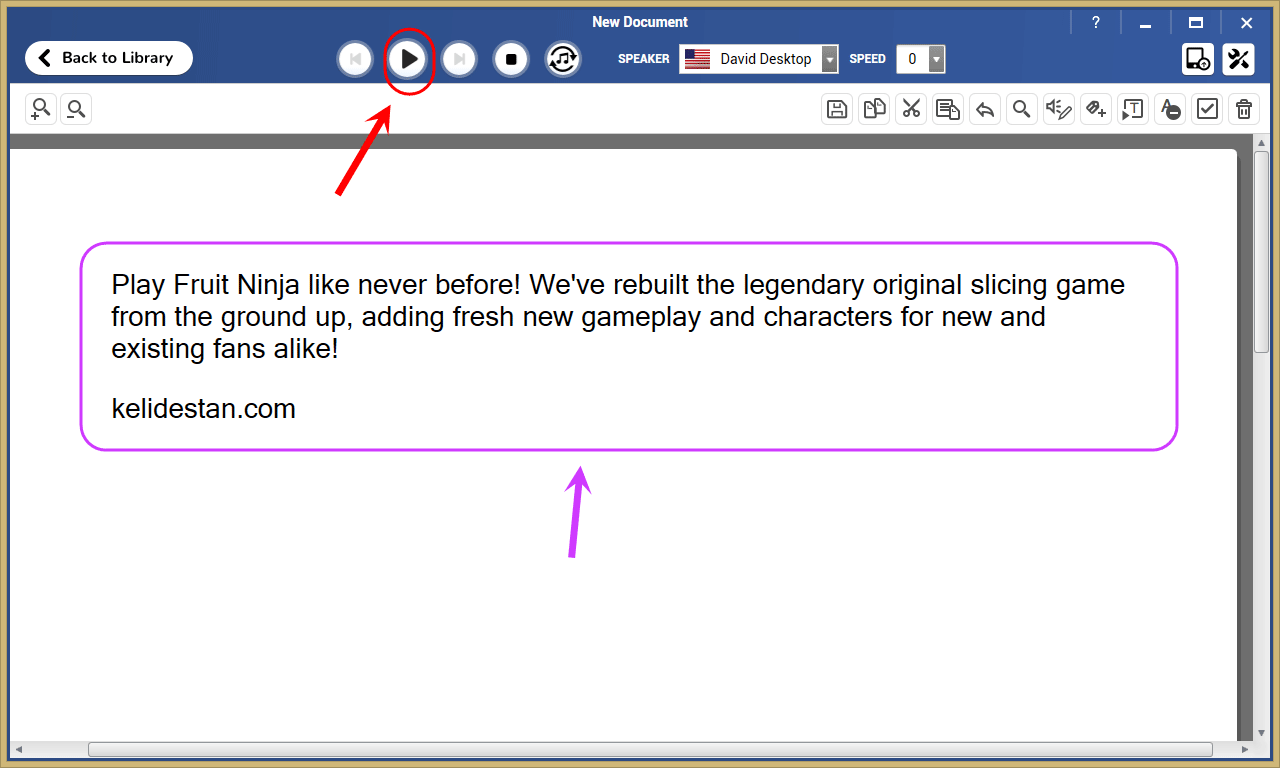
Task: Click the select all checkmark icon
Action: [1208, 109]
